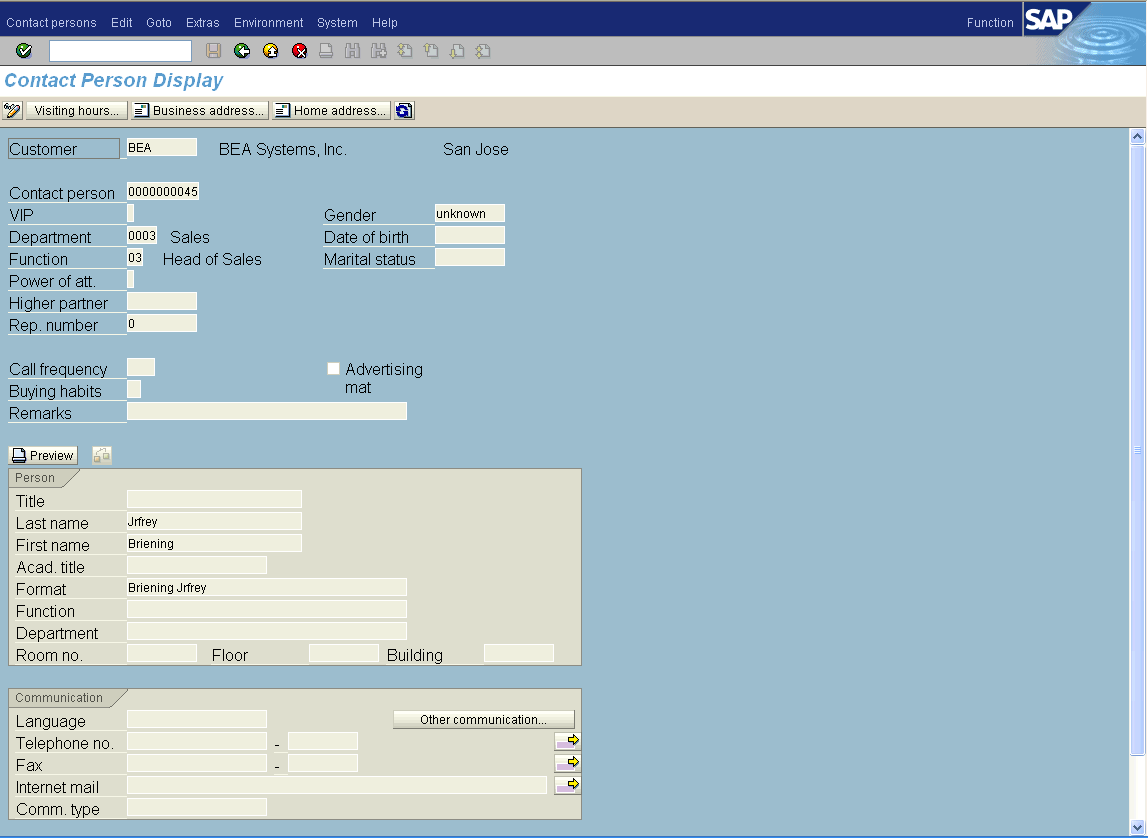This screenshot has height=838, width=1148.
Task: Click the blue refresh icon after Home address
Action: 403,111
